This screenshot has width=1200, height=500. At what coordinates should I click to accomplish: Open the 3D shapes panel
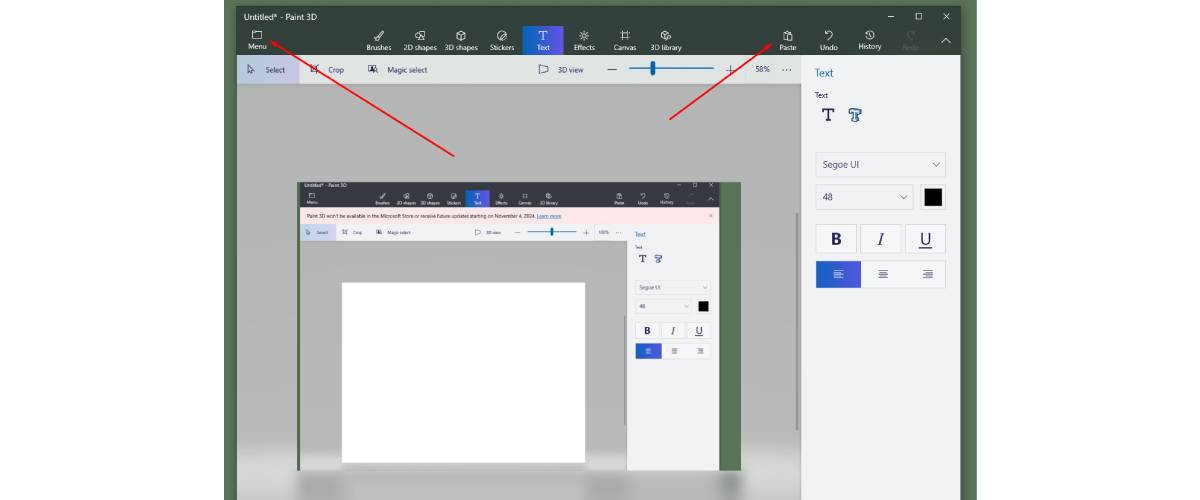pos(461,40)
